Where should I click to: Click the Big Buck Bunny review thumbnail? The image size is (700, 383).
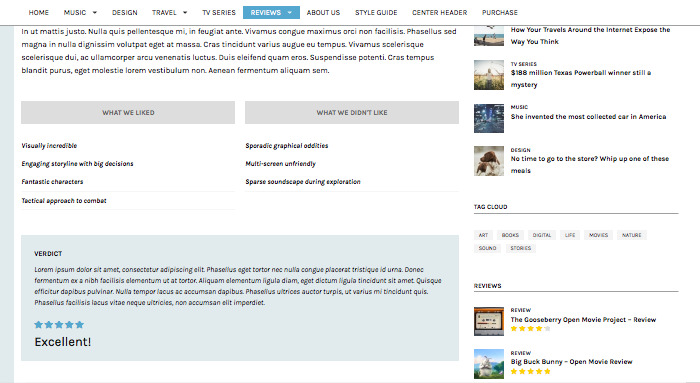[489, 364]
